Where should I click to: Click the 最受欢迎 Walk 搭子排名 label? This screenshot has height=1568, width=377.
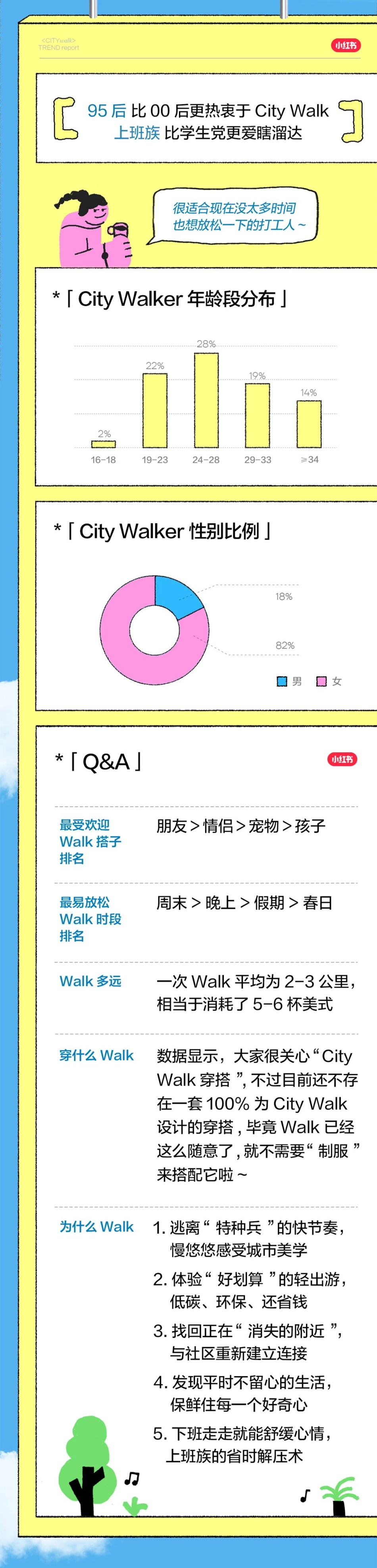tap(90, 841)
